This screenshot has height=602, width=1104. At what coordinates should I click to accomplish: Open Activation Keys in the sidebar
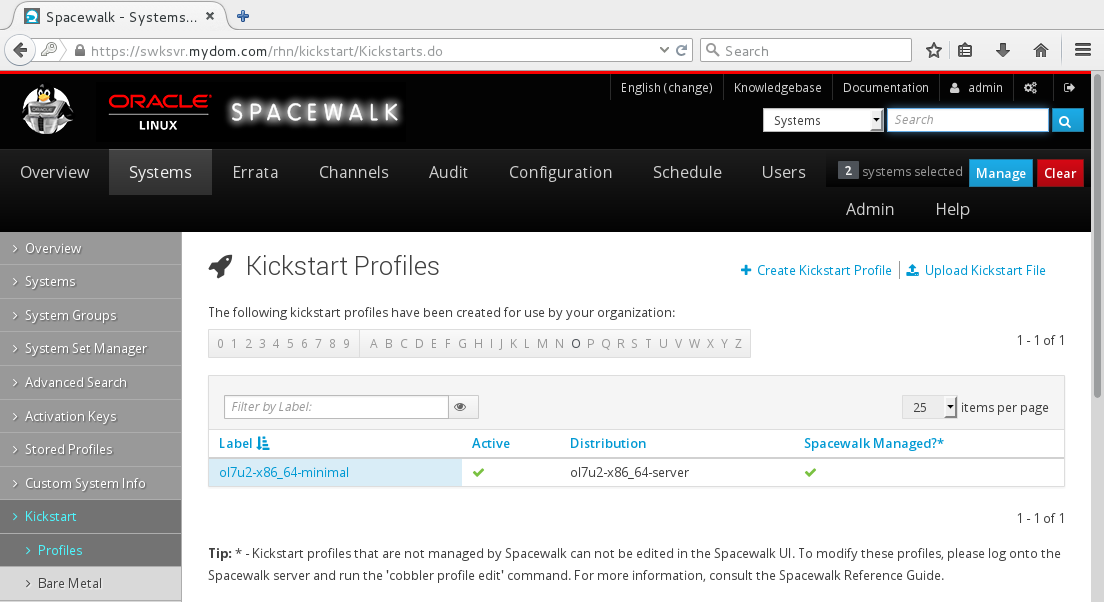pos(91,416)
